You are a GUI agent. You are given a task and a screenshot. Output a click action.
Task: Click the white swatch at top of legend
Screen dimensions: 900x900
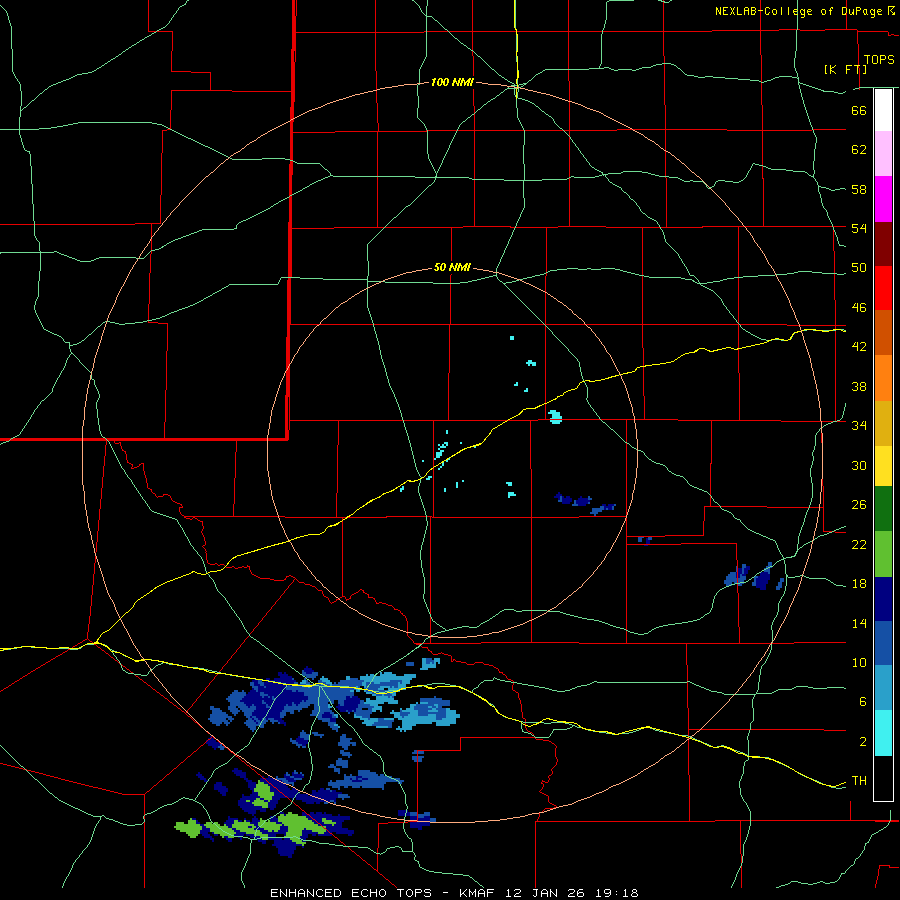(883, 110)
